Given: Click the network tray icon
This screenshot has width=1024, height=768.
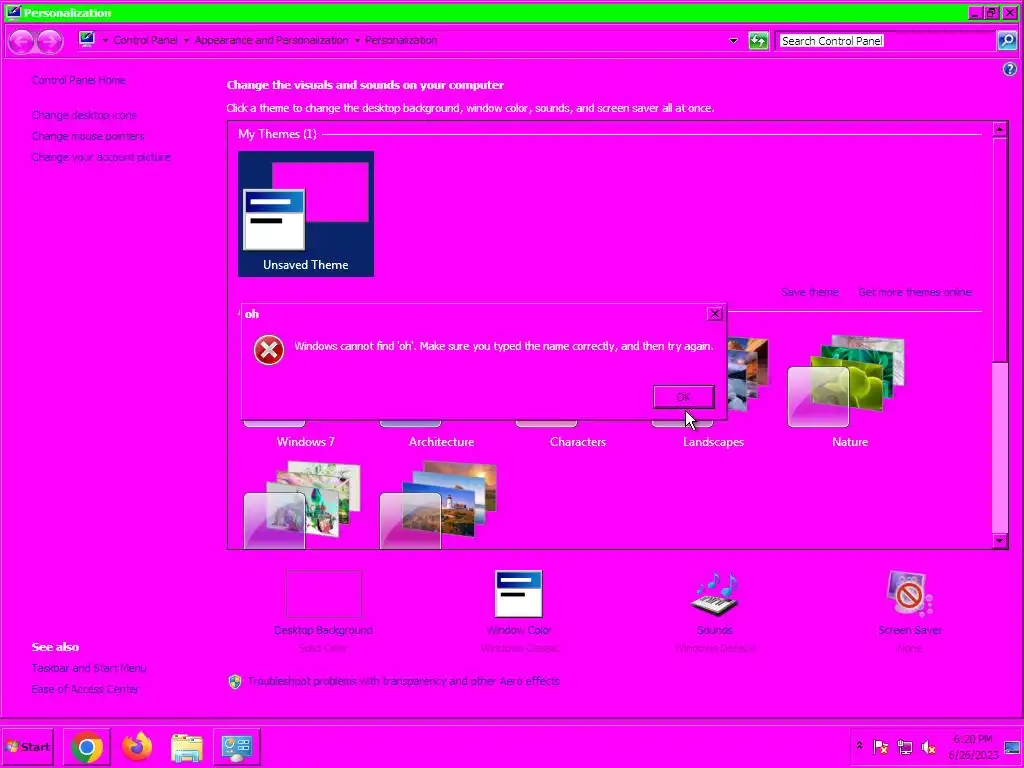Looking at the screenshot, I should [x=904, y=746].
